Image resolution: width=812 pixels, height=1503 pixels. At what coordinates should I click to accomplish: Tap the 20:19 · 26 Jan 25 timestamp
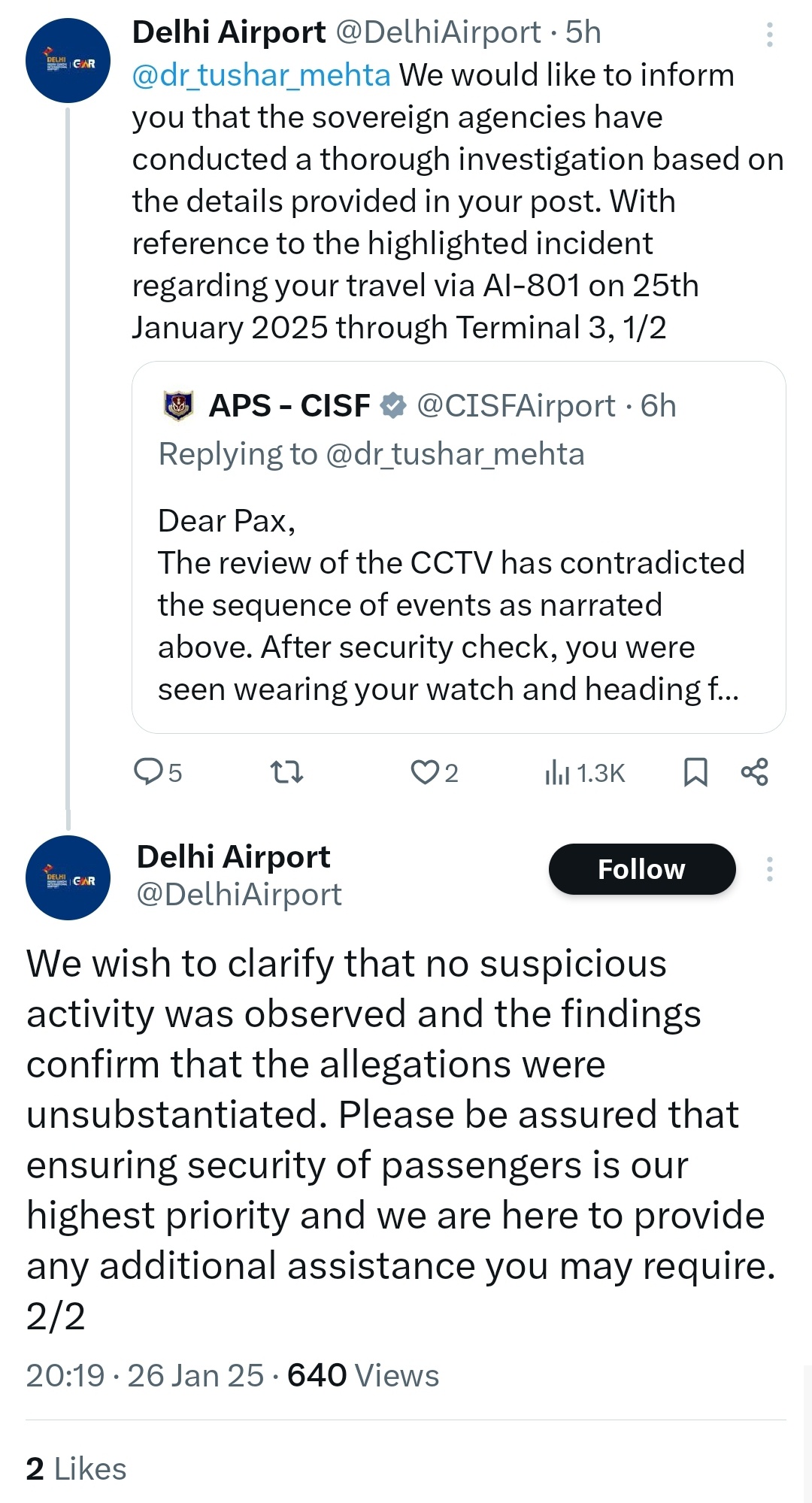coord(145,1375)
